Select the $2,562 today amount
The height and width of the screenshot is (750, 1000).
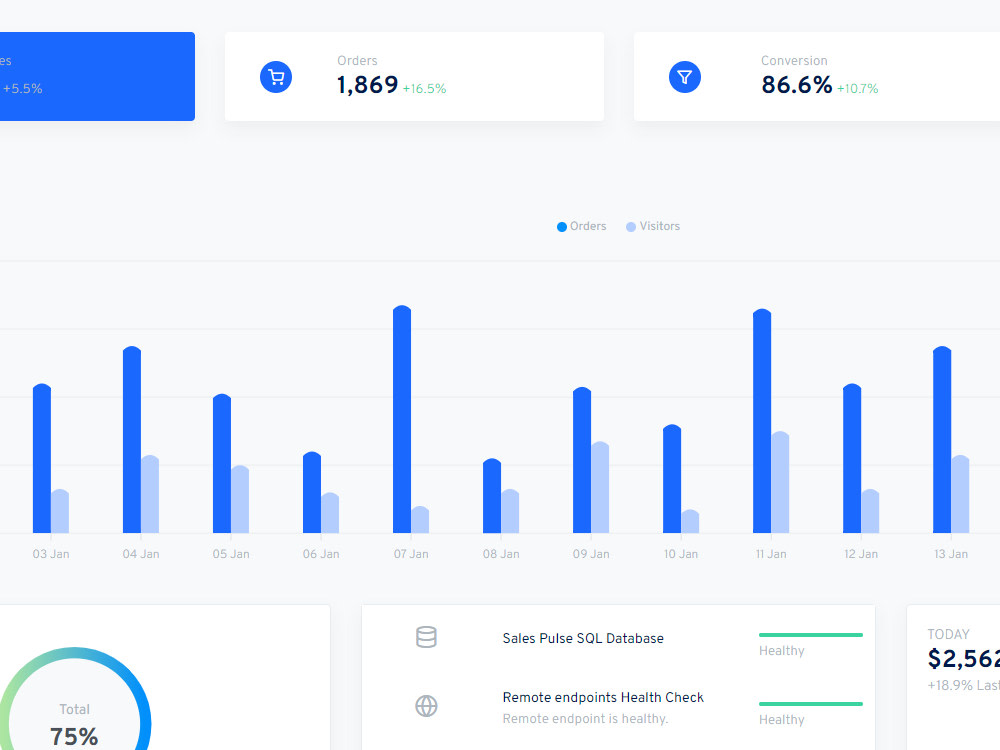(964, 659)
